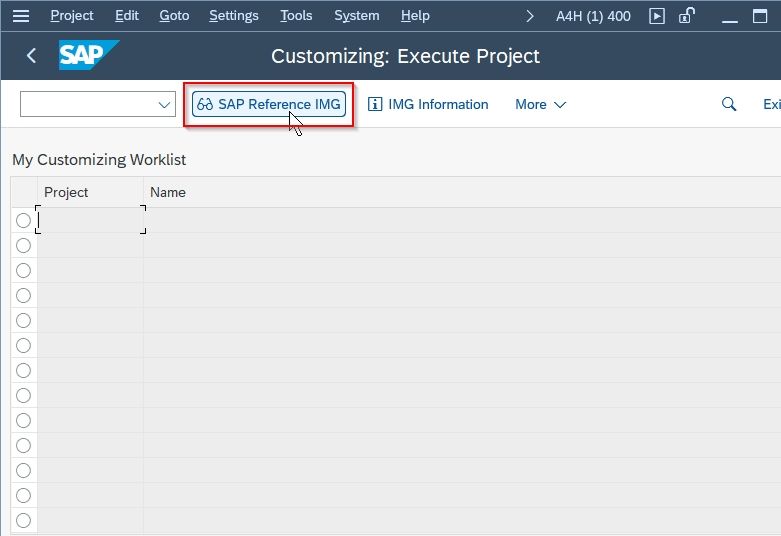Click the Project column header
This screenshot has height=536, width=781.
coord(90,192)
